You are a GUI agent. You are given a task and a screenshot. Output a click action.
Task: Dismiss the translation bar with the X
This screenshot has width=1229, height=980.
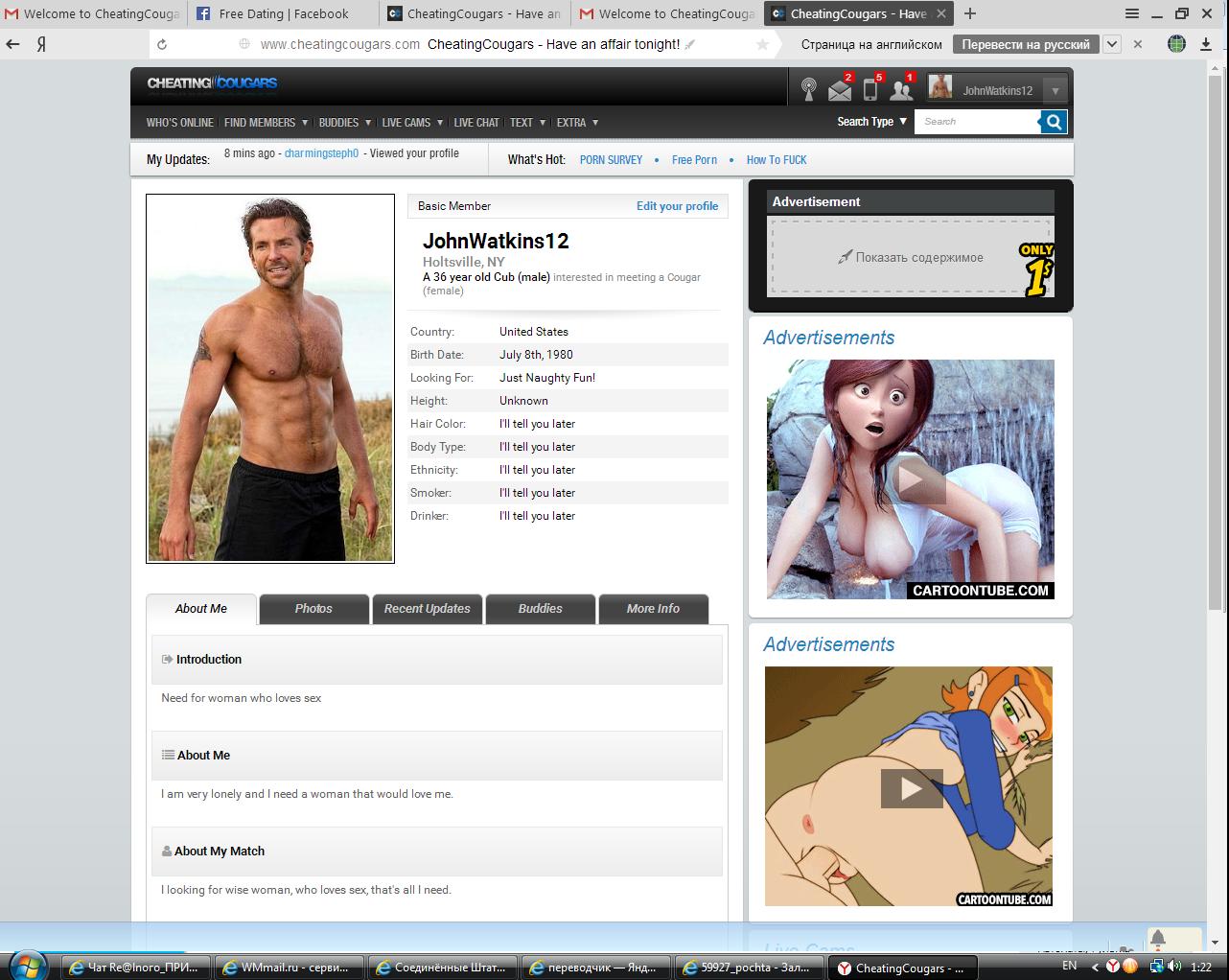[x=1138, y=44]
